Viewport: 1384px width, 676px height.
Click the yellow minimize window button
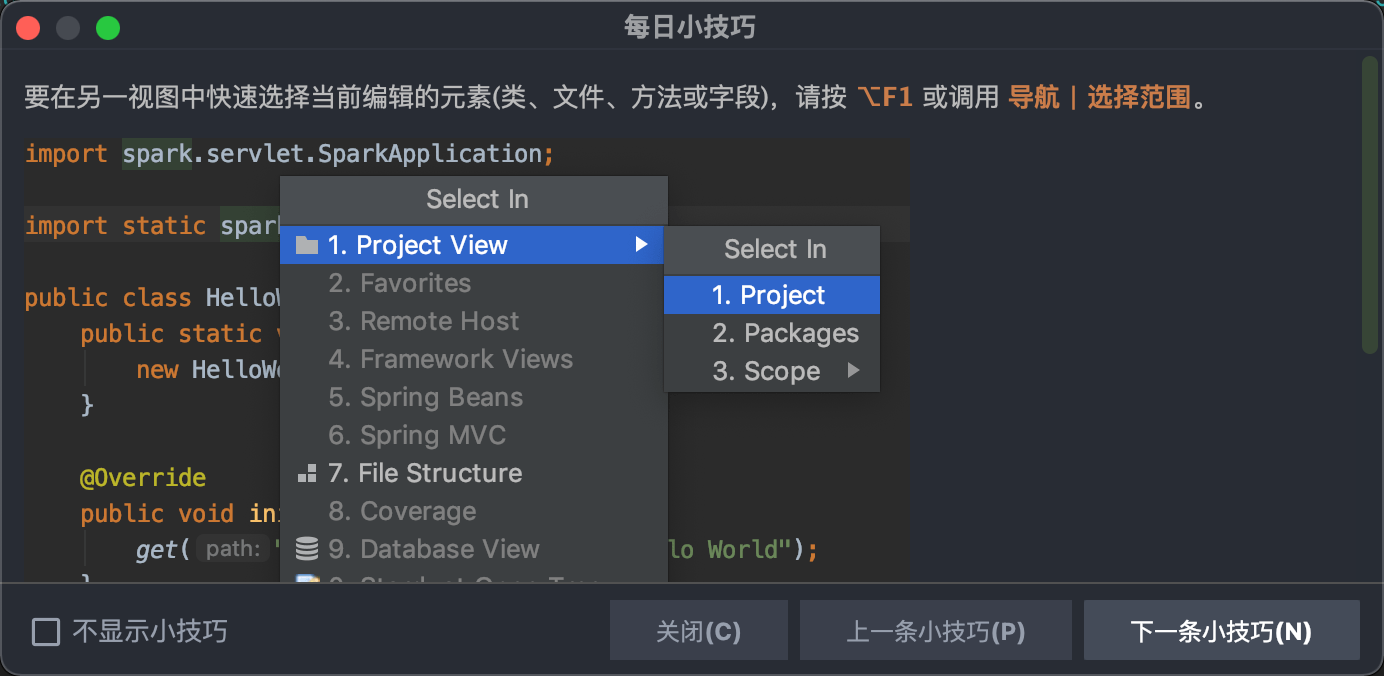point(68,28)
